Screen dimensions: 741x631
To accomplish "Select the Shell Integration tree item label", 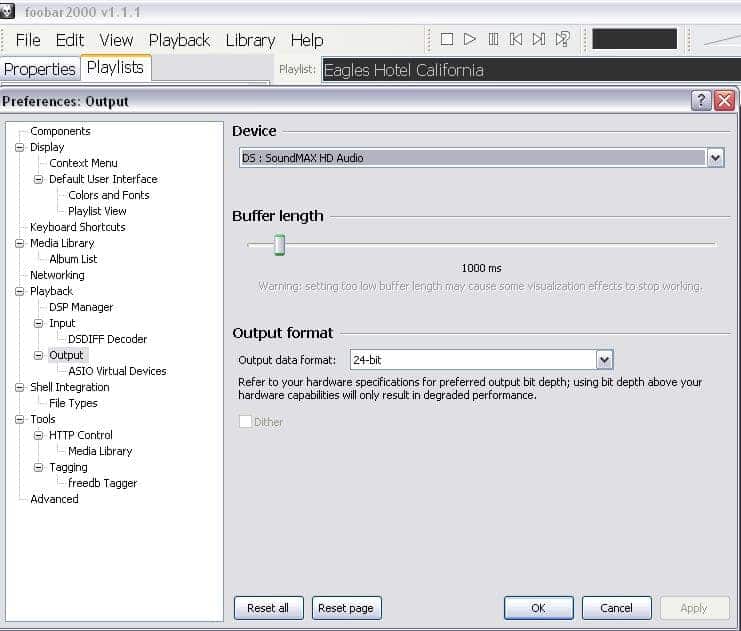I will pos(69,388).
